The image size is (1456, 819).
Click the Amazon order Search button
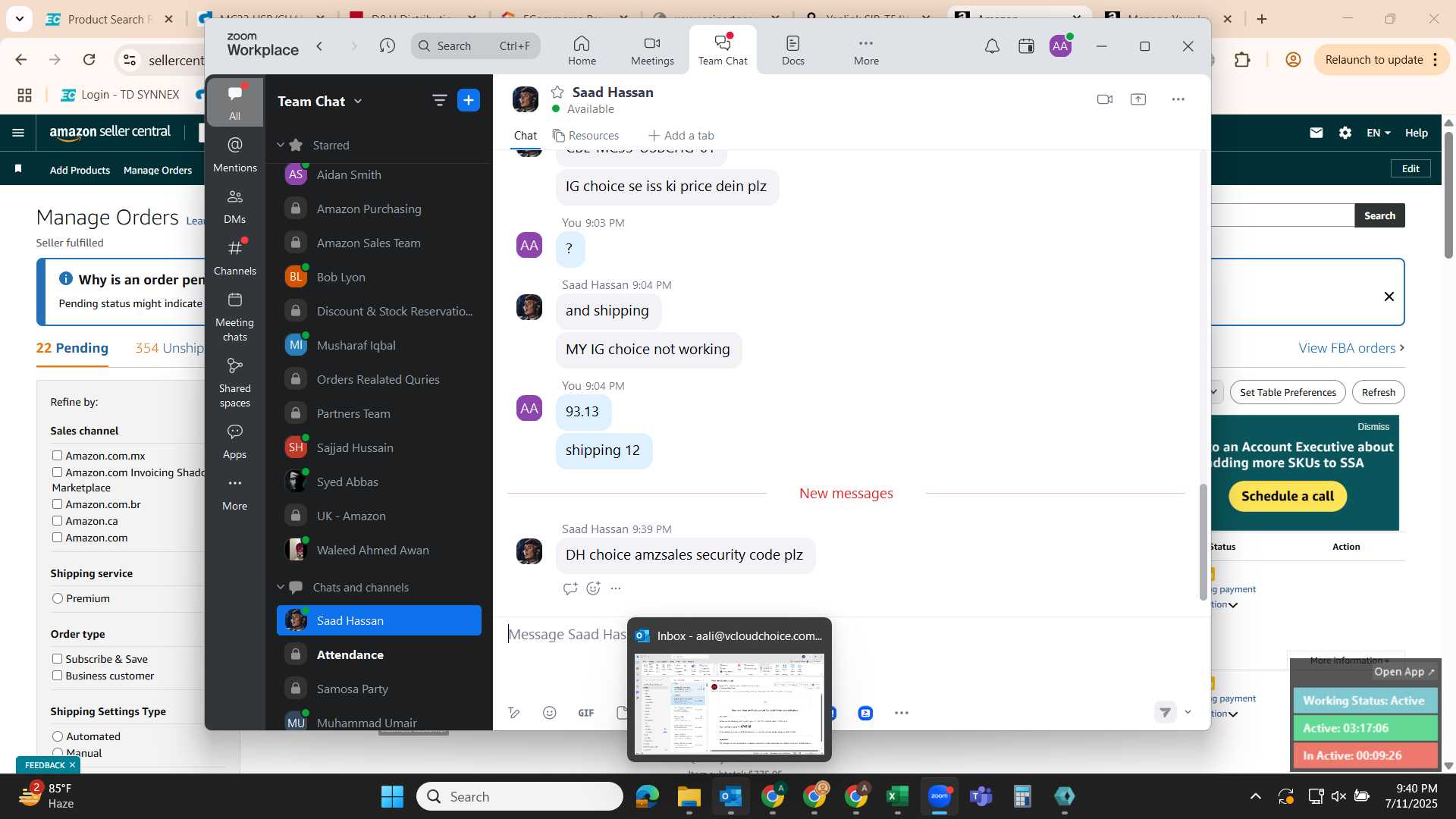1379,215
